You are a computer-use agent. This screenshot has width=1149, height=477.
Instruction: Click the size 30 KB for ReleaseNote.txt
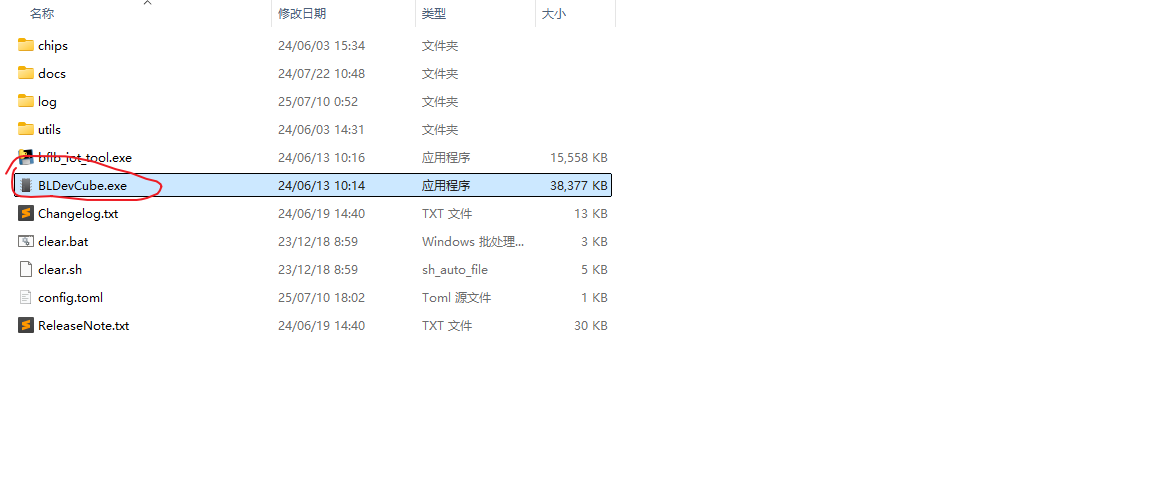(591, 325)
